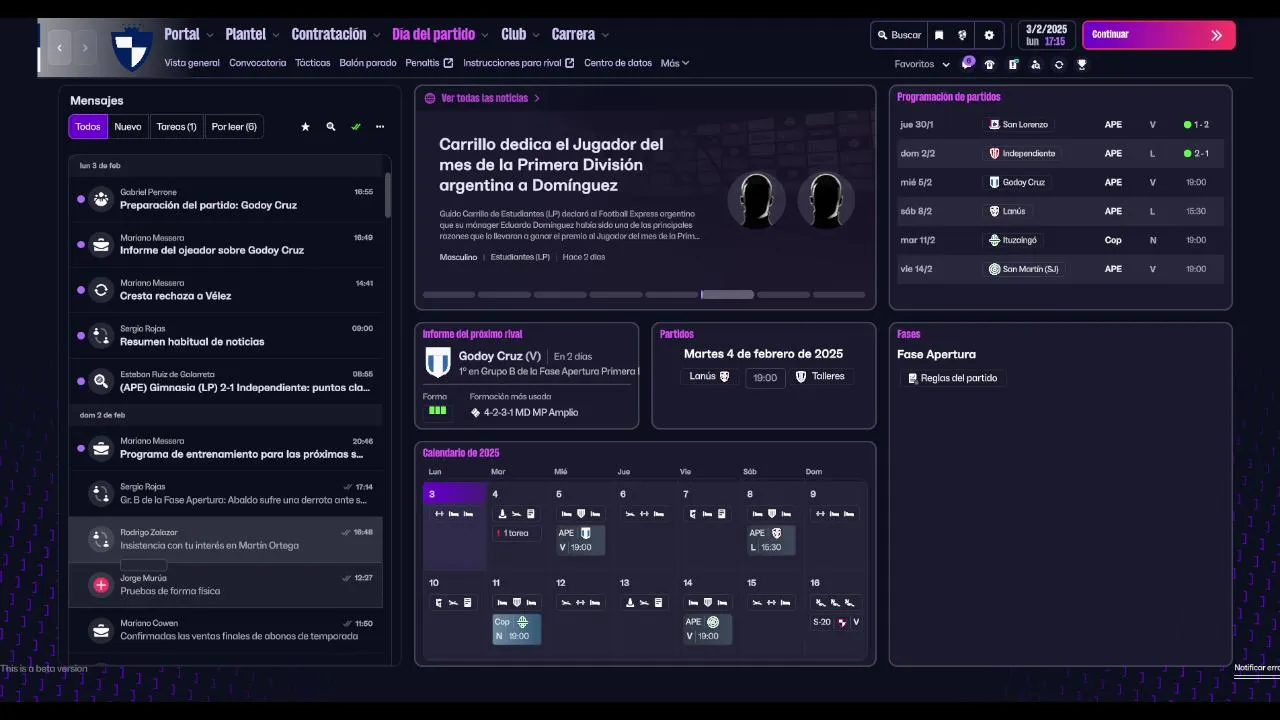Viewport: 1280px width, 720px height.
Task: Click the star filter in Mensajes
Action: pos(305,127)
